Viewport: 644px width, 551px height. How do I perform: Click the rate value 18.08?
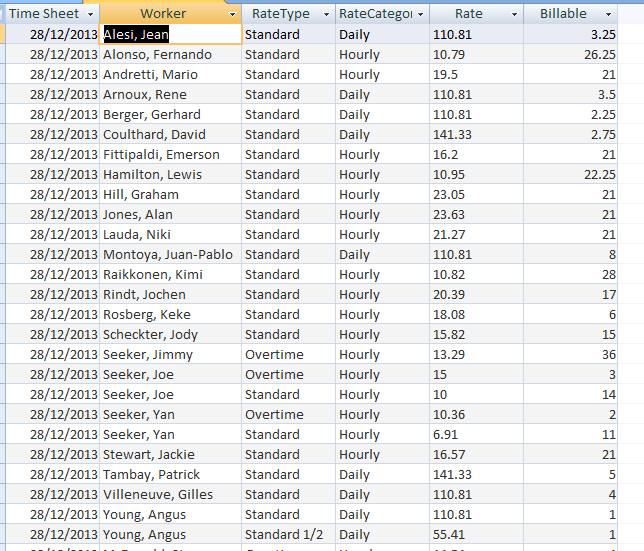pyautogui.click(x=476, y=315)
